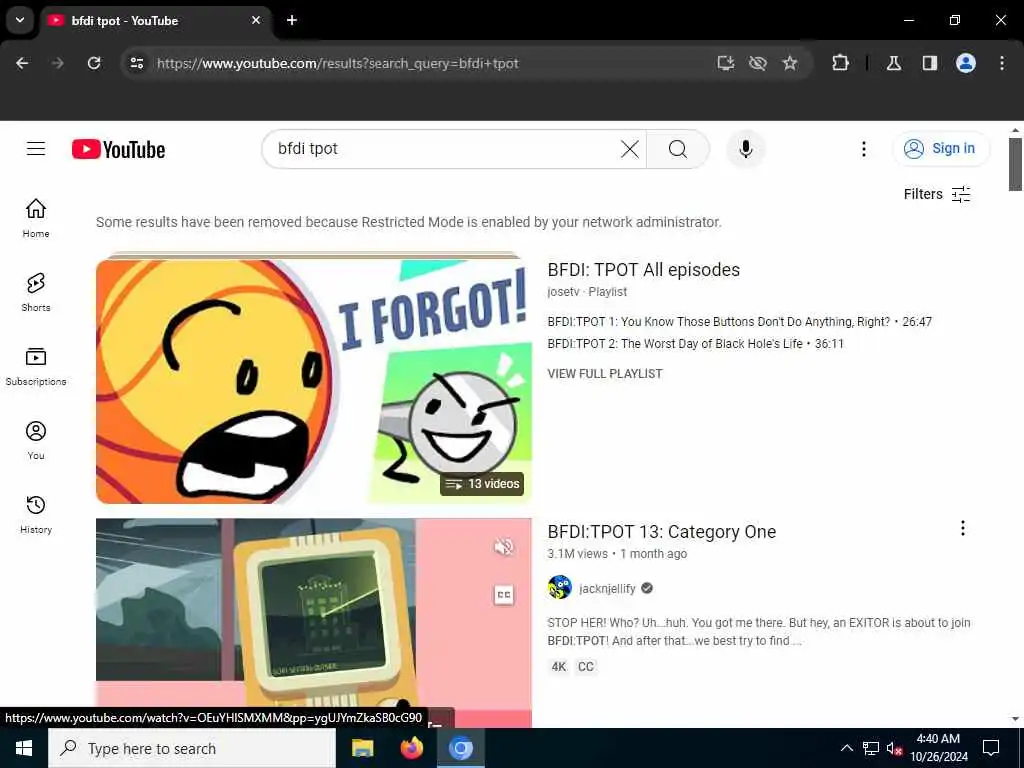Start voice search with the microphone
Image resolution: width=1024 pixels, height=768 pixels.
(745, 149)
